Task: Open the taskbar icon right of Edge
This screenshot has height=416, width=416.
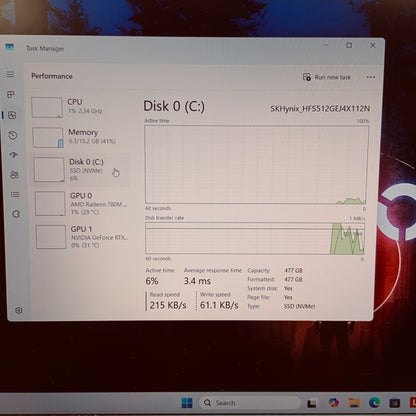Action: point(395,403)
